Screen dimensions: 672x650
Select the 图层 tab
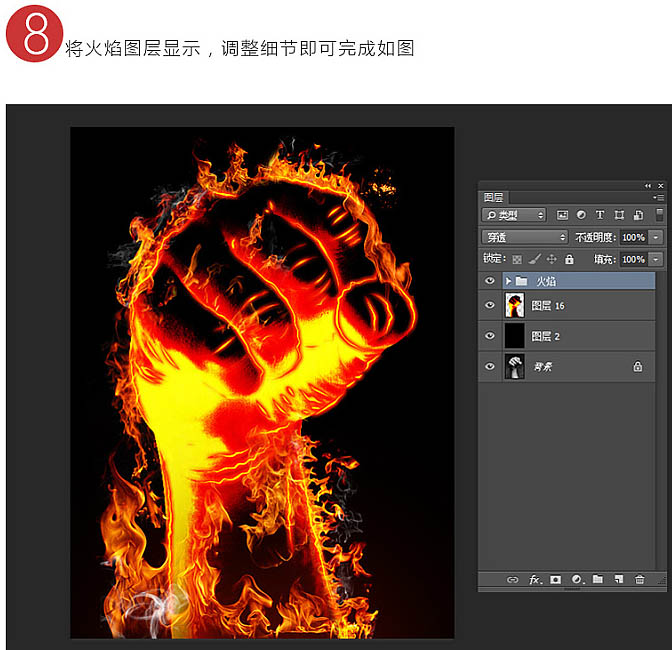coord(493,198)
